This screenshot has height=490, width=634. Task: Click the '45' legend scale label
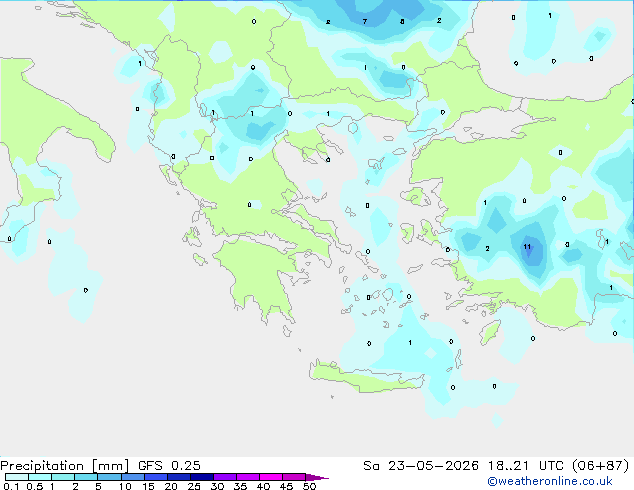[286, 486]
